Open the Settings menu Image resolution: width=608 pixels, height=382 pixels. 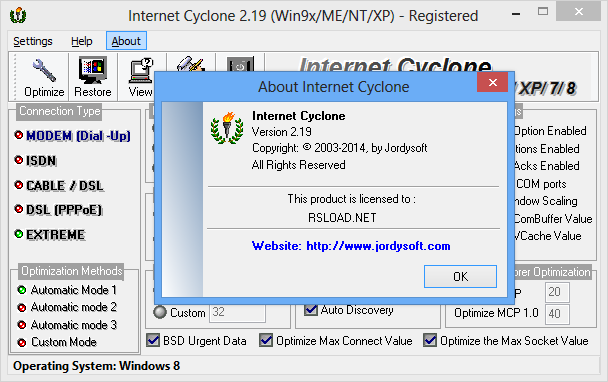coord(33,41)
